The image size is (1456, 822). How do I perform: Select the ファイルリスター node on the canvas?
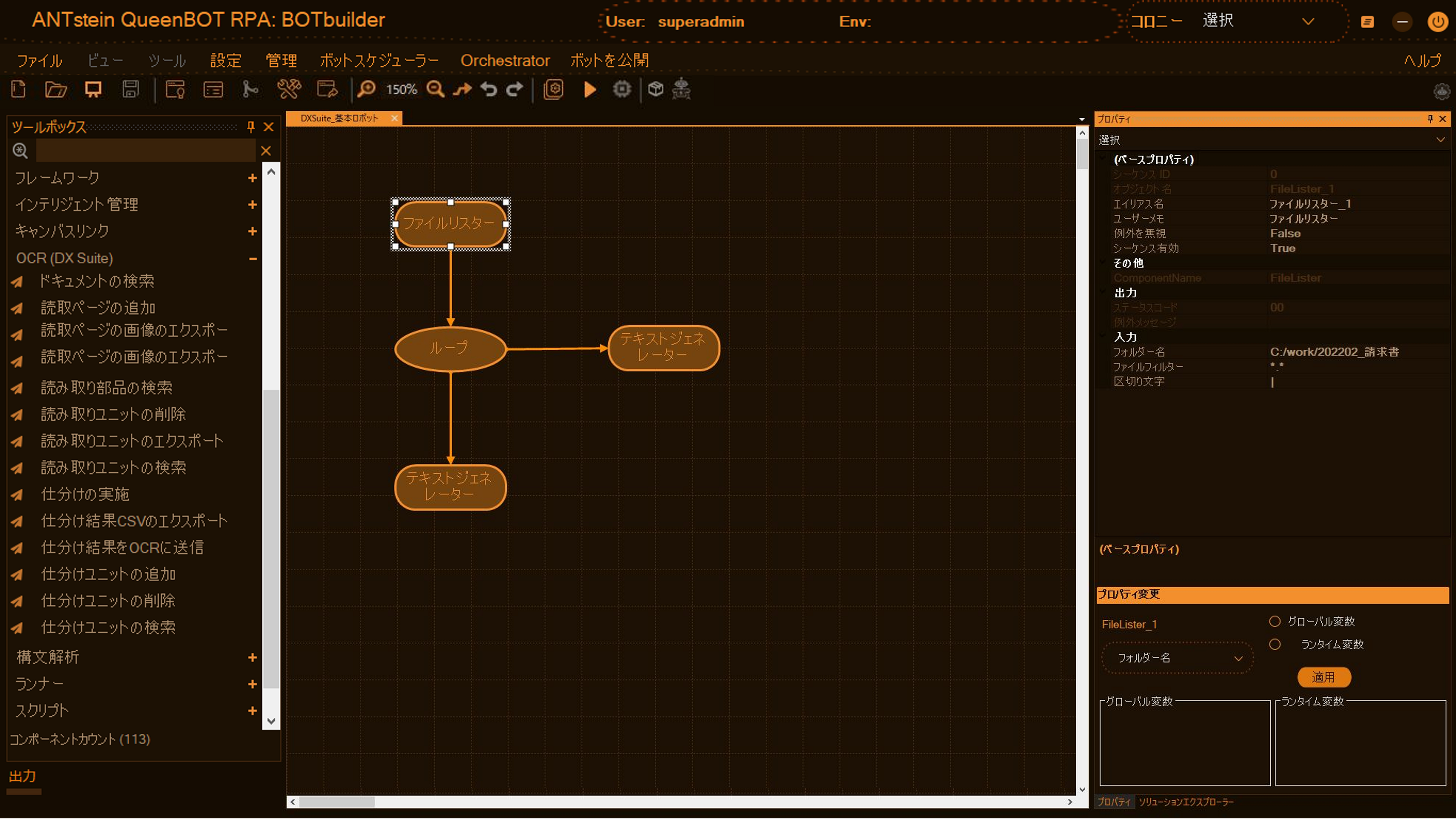click(450, 224)
